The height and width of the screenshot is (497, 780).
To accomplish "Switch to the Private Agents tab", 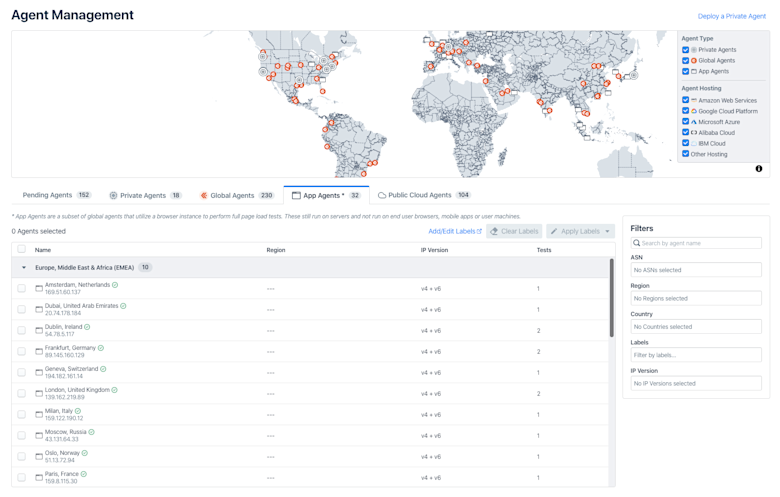I will pos(145,195).
